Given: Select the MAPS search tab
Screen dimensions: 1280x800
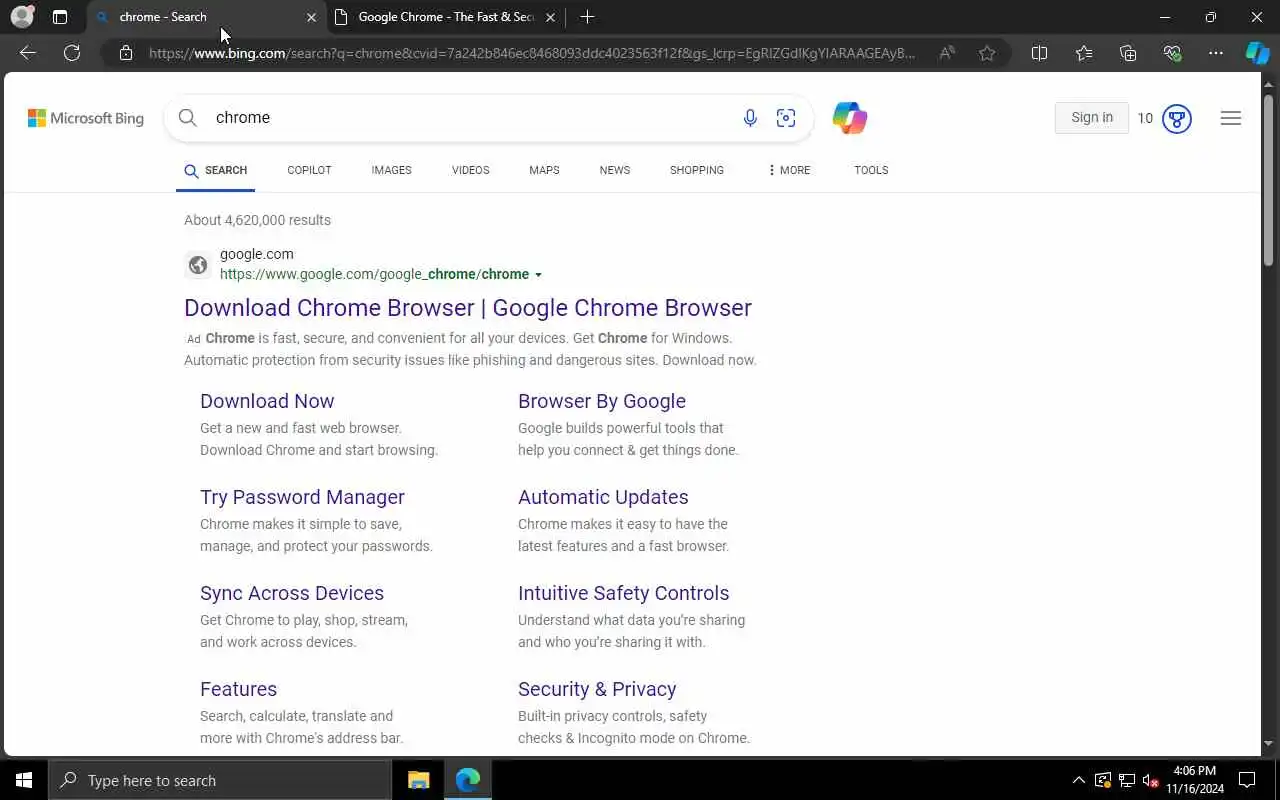Looking at the screenshot, I should point(544,170).
